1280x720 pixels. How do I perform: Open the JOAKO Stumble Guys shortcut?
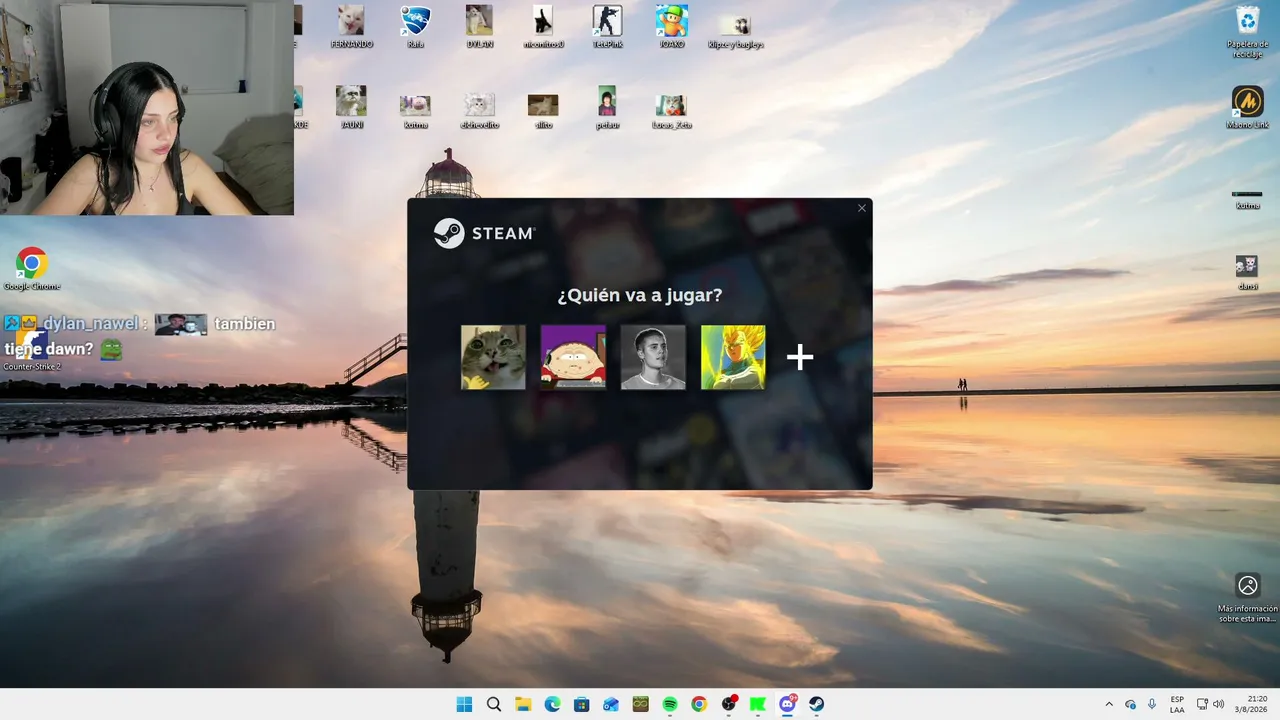point(671,27)
